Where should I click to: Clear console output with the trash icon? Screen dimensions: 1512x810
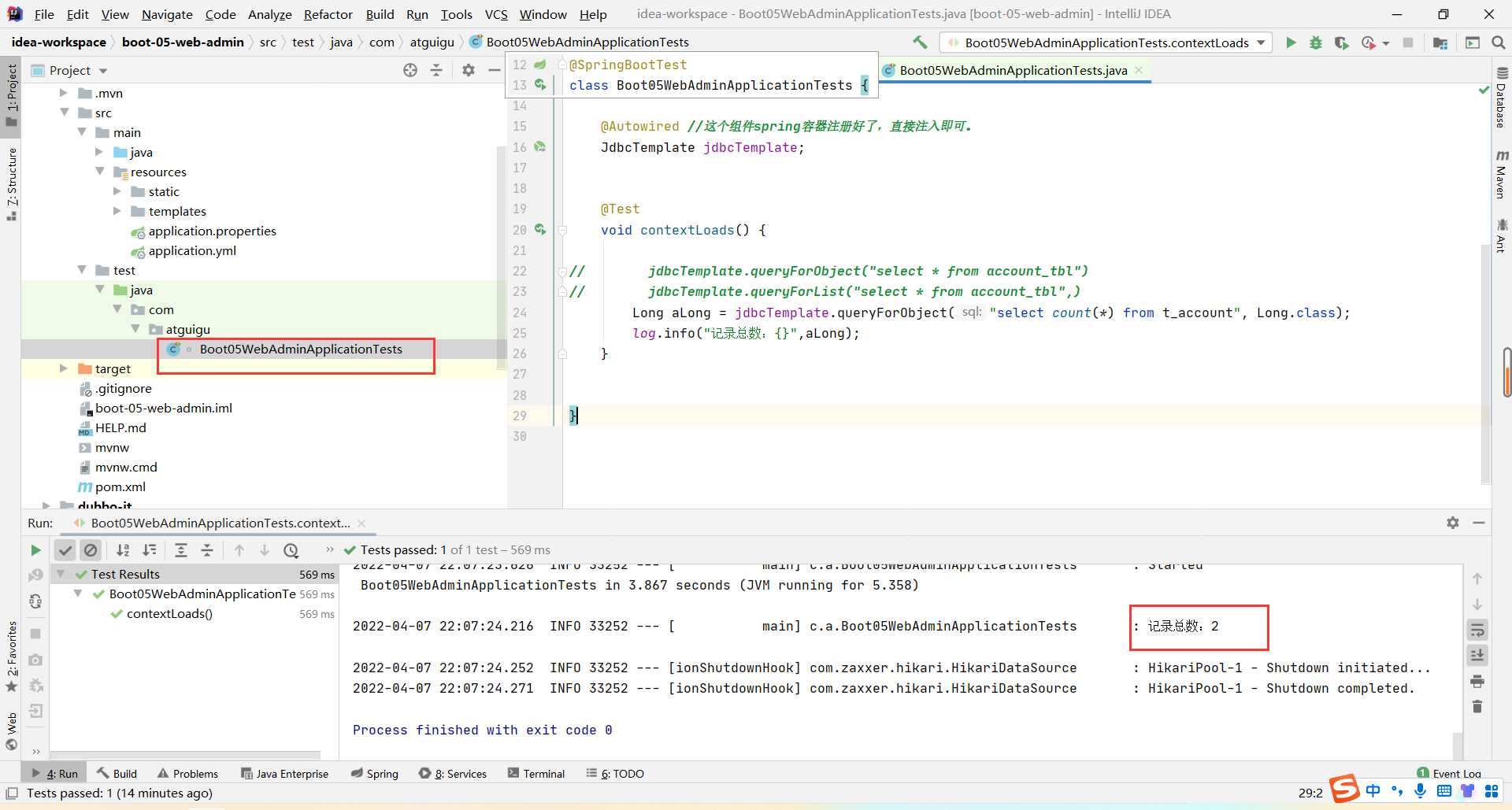(x=1477, y=707)
